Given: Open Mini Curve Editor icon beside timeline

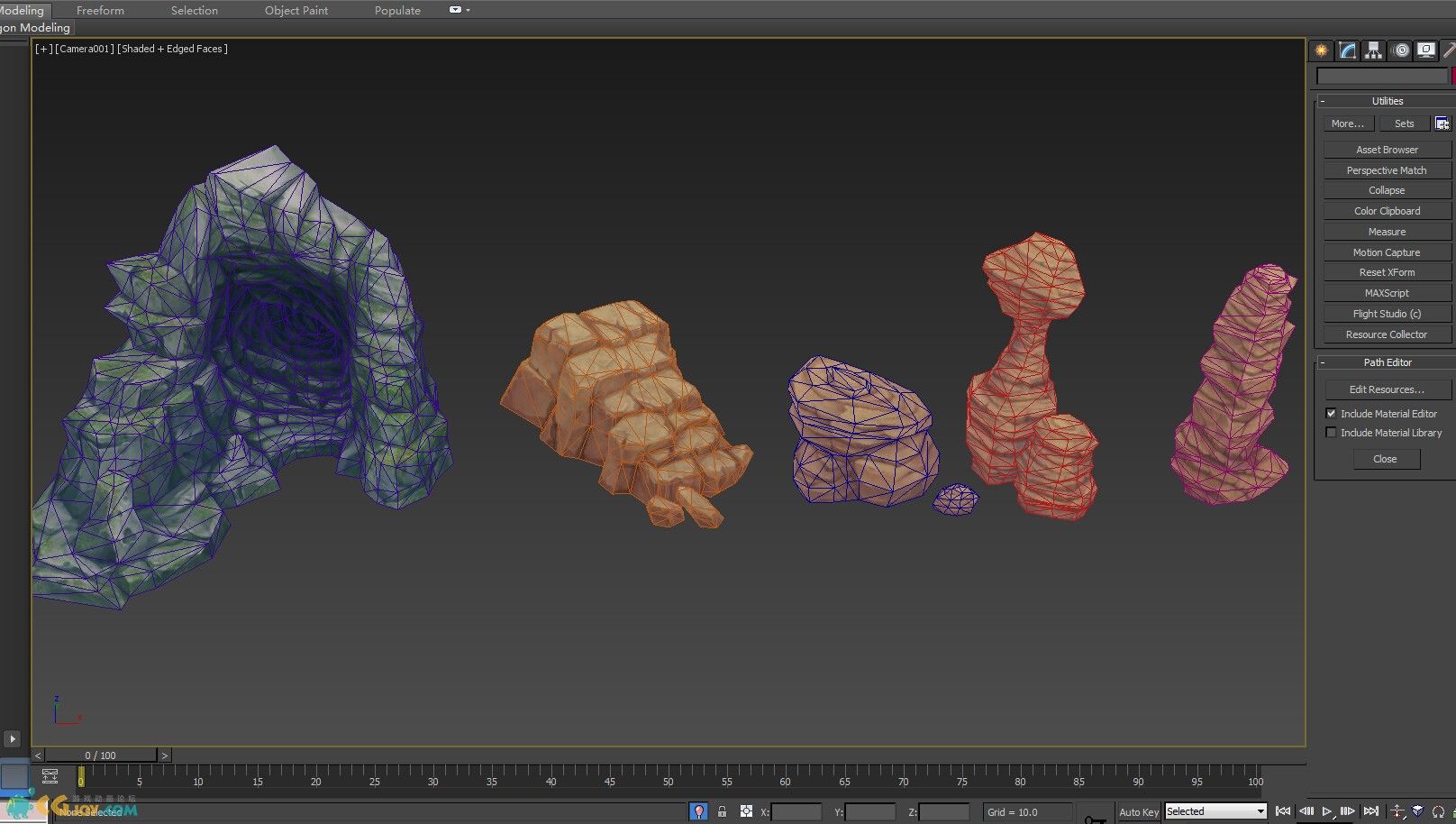Looking at the screenshot, I should [x=50, y=775].
